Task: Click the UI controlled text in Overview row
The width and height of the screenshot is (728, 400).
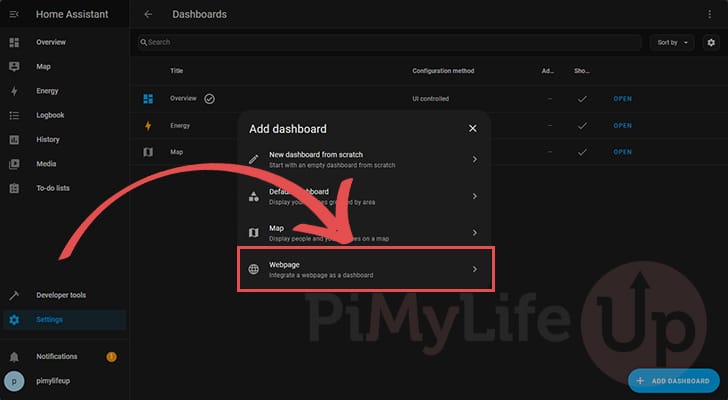Action: pyautogui.click(x=430, y=99)
